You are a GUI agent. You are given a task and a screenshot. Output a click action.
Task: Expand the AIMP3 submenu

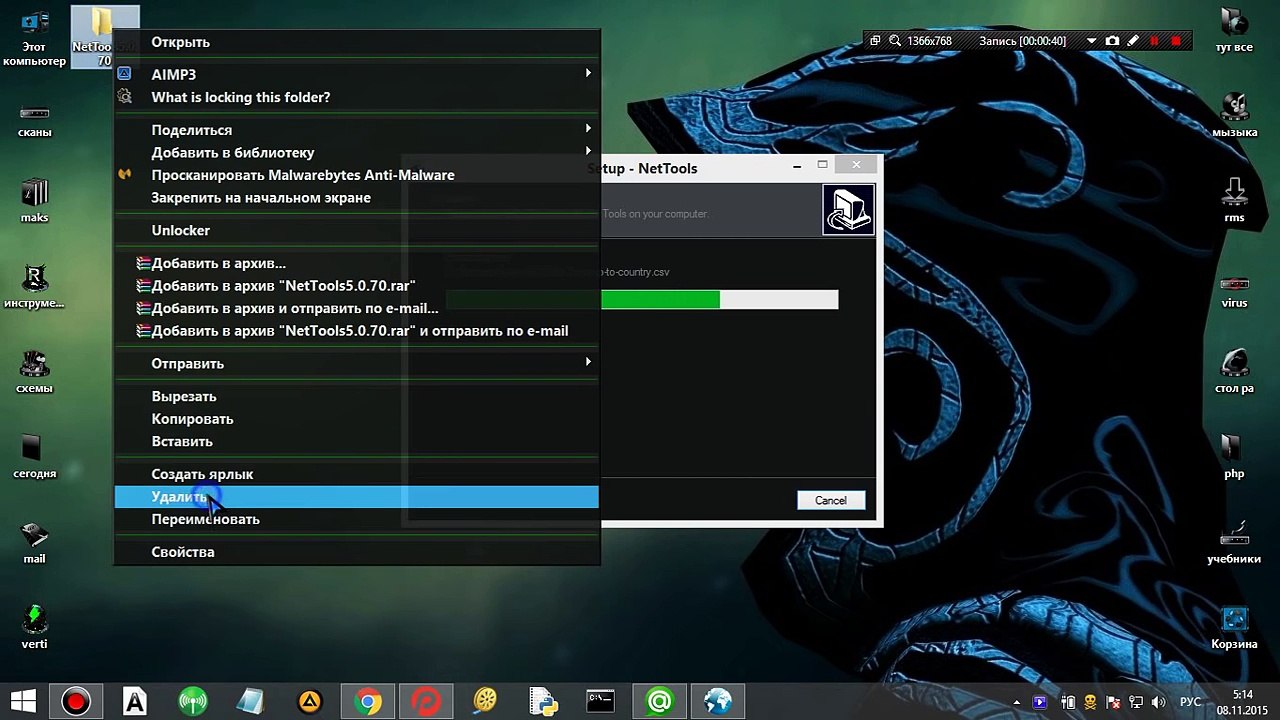pos(356,74)
